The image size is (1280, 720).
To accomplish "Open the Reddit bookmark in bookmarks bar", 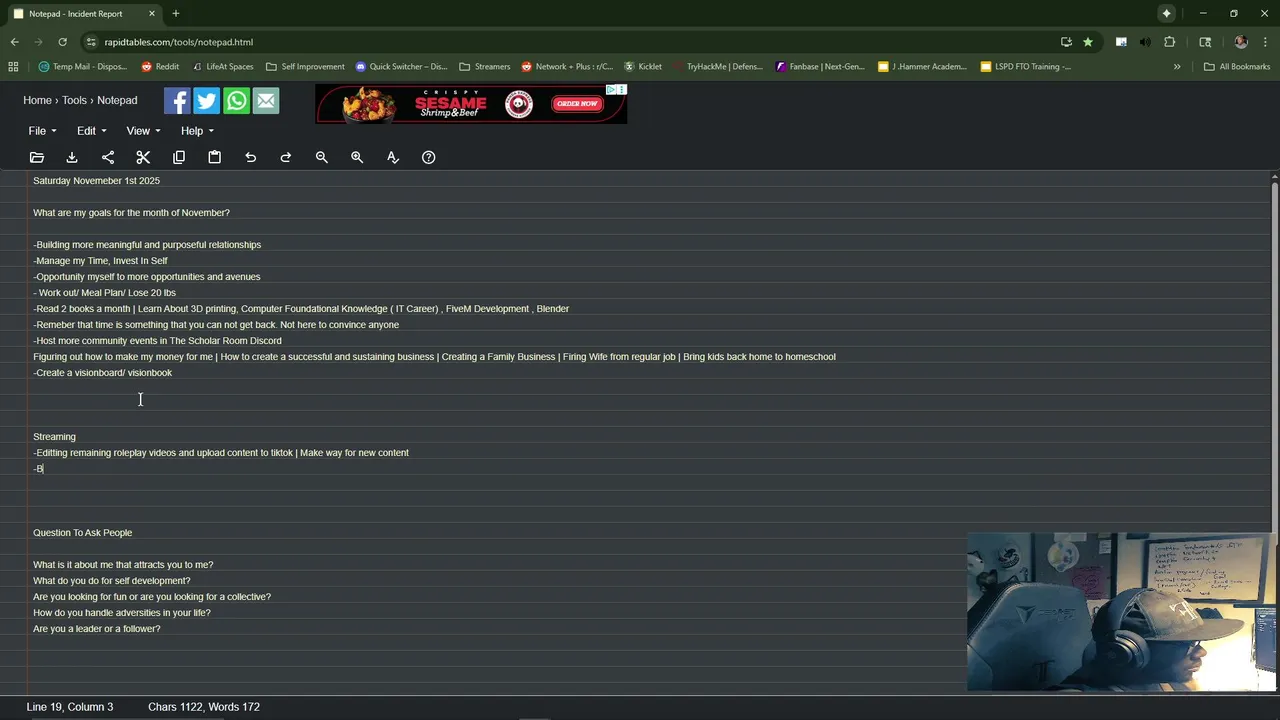I will [160, 67].
